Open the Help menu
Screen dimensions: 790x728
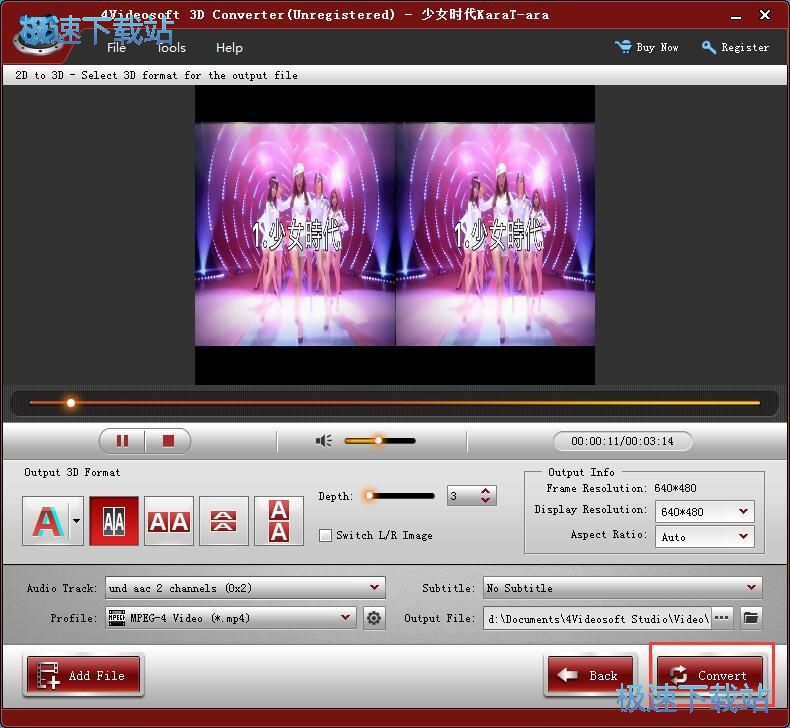click(229, 48)
